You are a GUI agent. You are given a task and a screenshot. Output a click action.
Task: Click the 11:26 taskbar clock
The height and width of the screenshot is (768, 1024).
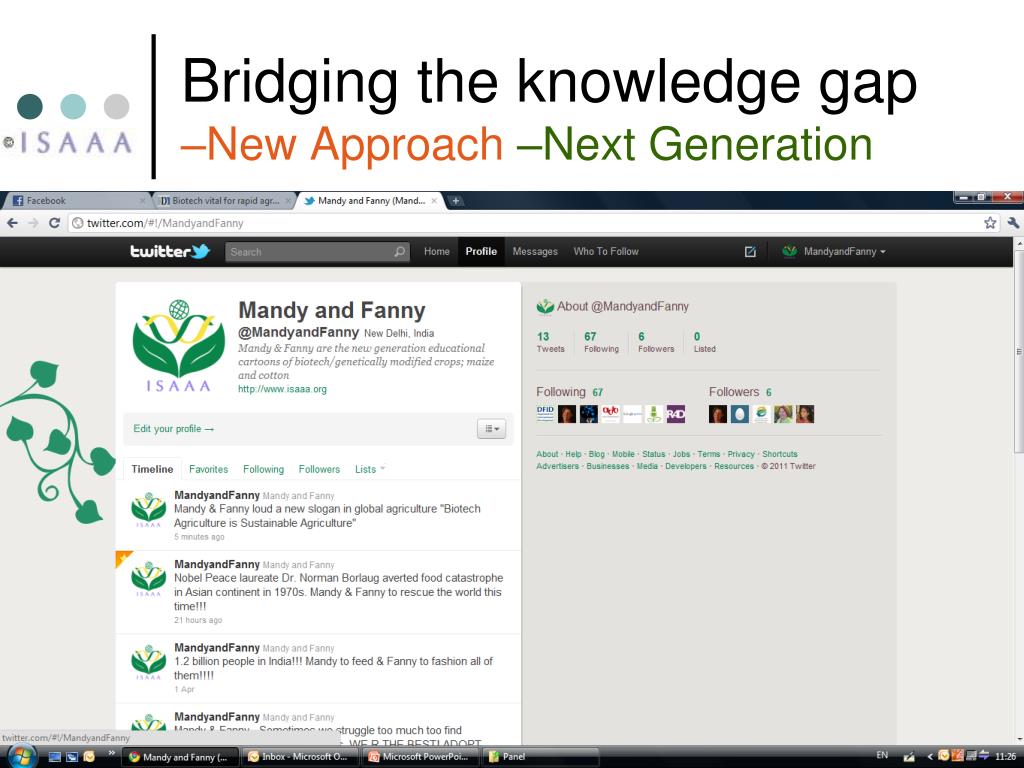click(1005, 757)
